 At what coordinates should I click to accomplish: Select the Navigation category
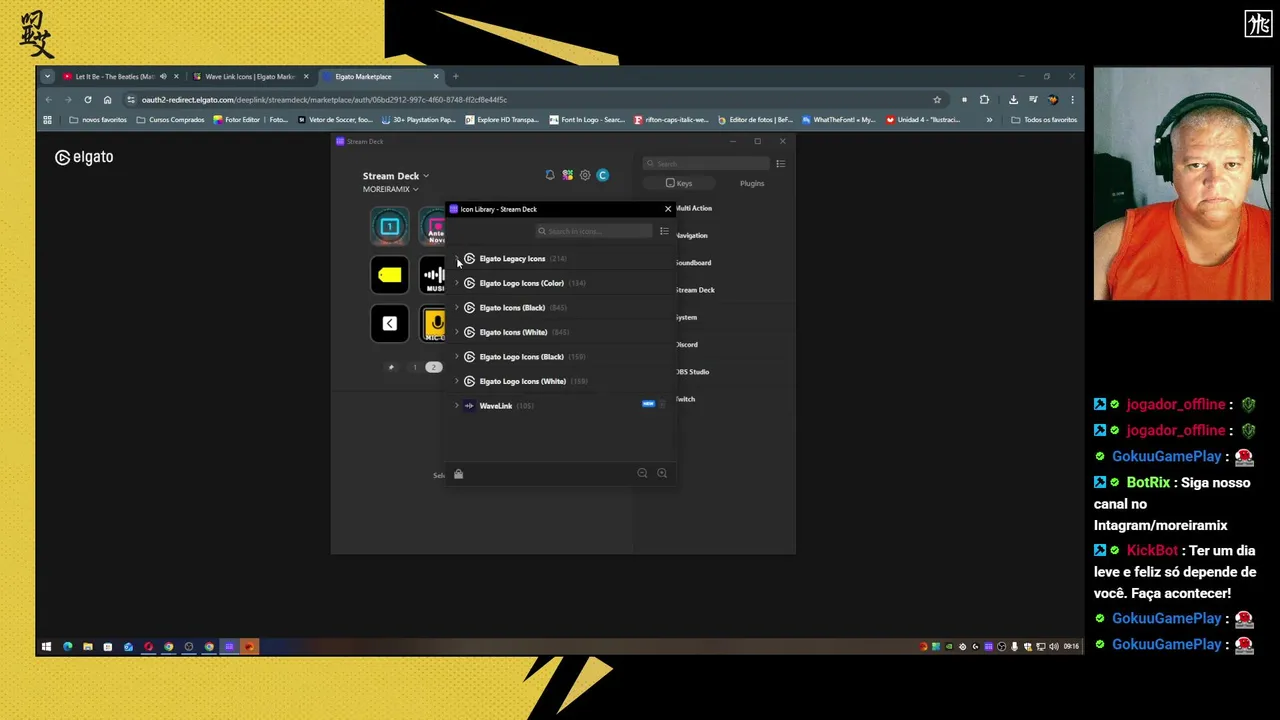pos(692,236)
